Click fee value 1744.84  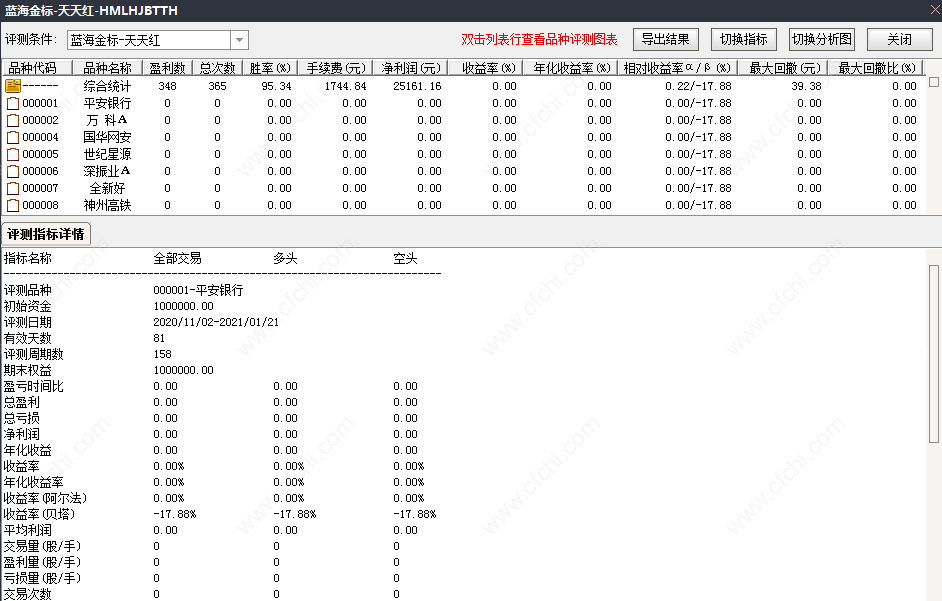345,86
